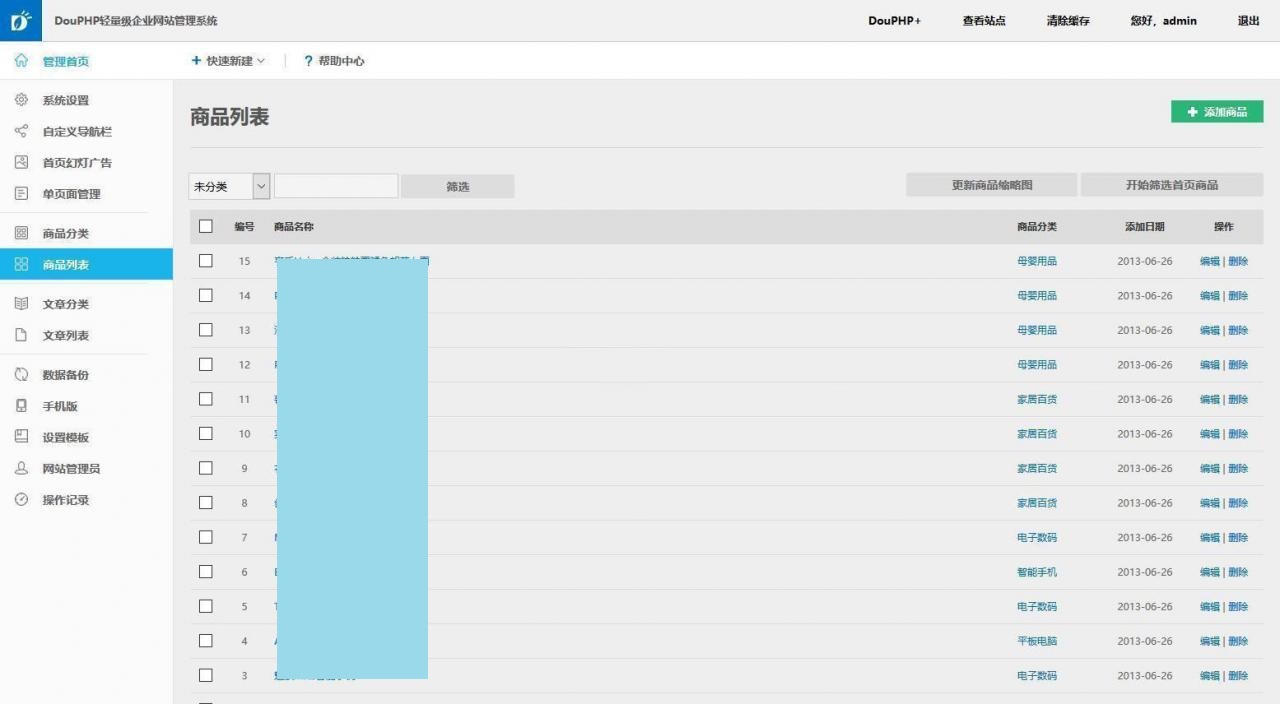Open 设置模板 in the sidebar
This screenshot has height=704, width=1280.
pyautogui.click(x=66, y=437)
